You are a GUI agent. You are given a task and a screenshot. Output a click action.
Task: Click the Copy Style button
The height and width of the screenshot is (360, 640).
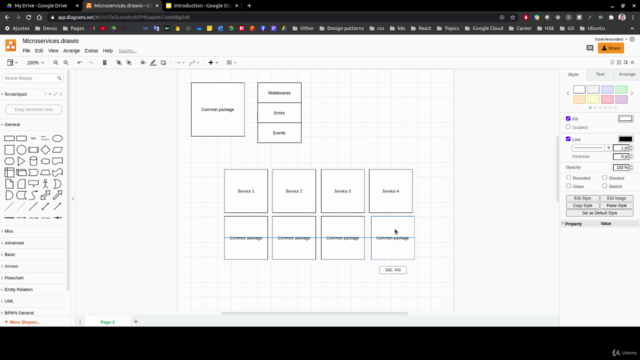tap(582, 206)
